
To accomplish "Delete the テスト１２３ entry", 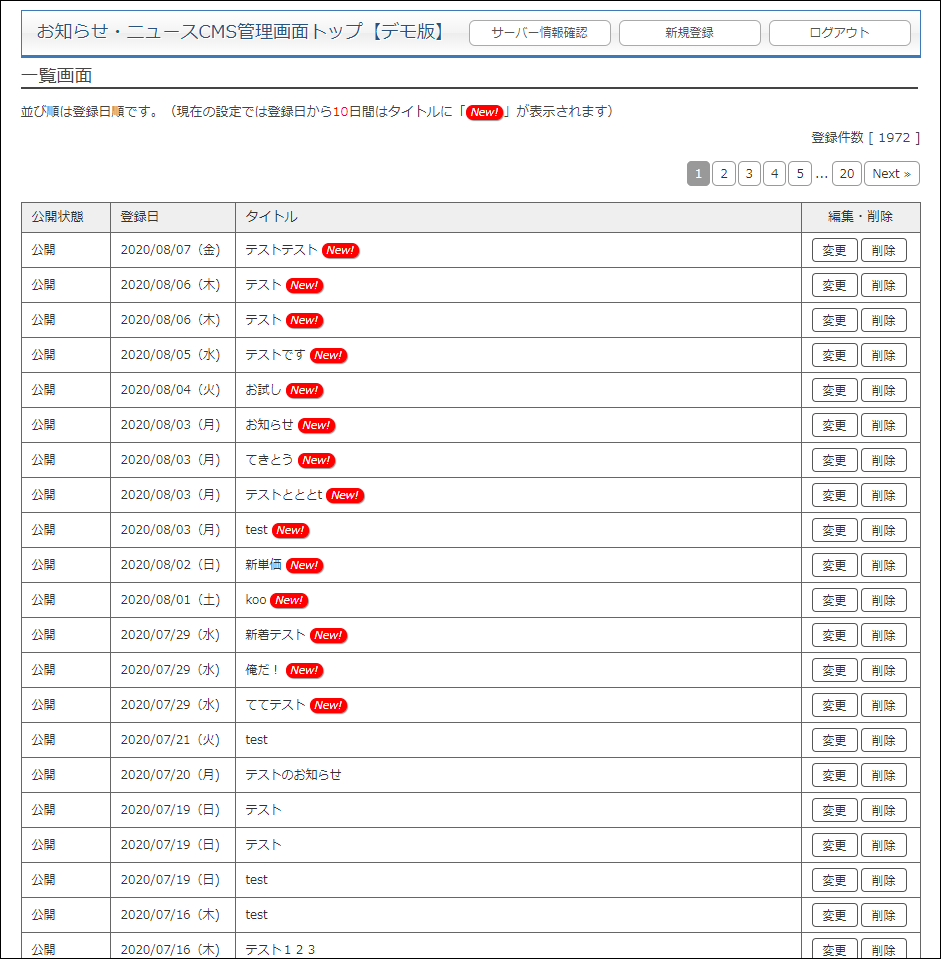I will coord(884,948).
